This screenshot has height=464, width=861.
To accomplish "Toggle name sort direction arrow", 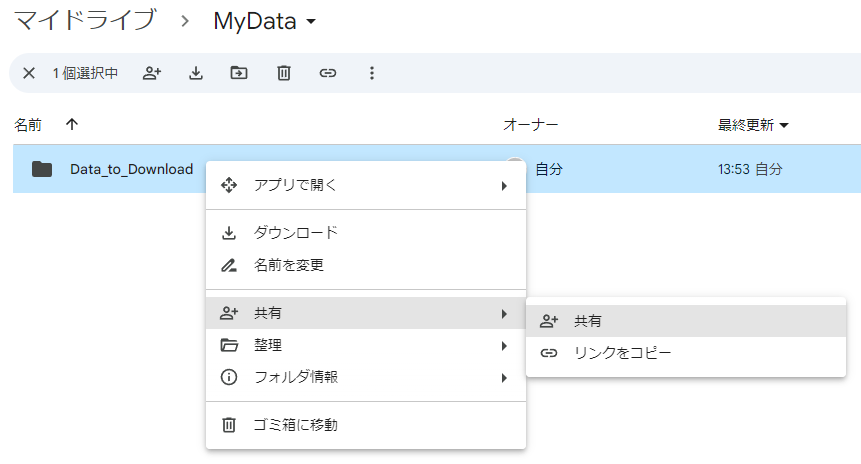I will [71, 125].
